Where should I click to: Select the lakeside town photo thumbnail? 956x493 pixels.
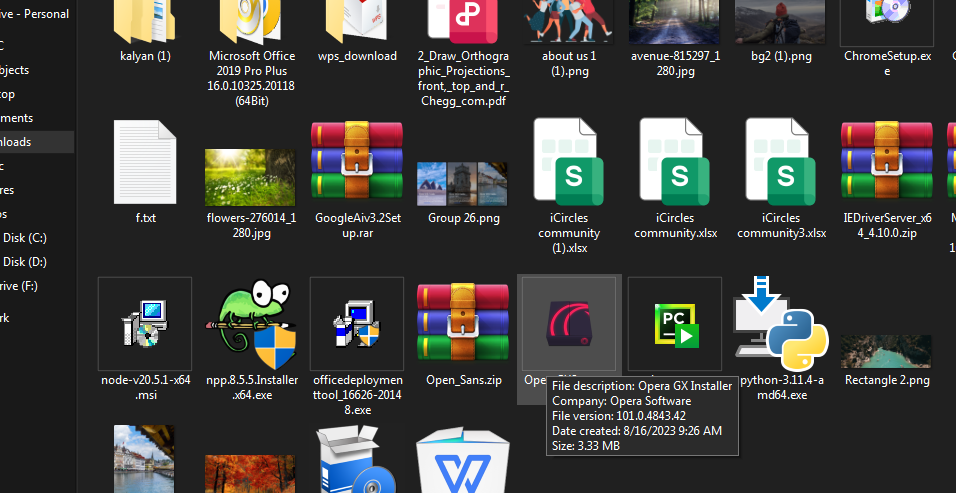[144, 459]
